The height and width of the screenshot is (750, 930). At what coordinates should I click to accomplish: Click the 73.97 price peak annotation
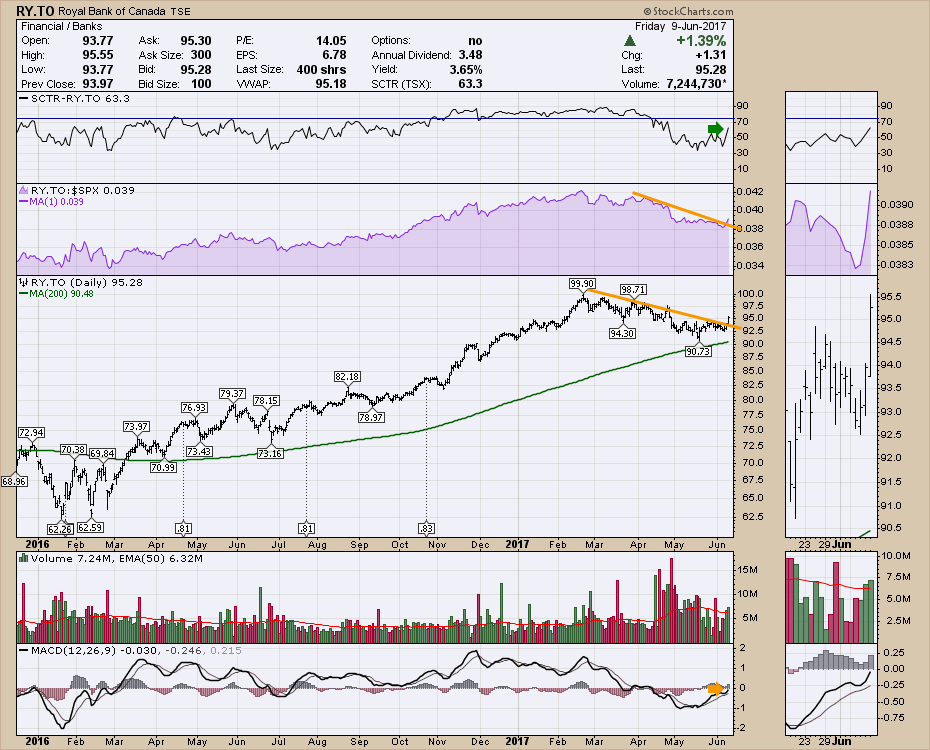click(x=136, y=427)
